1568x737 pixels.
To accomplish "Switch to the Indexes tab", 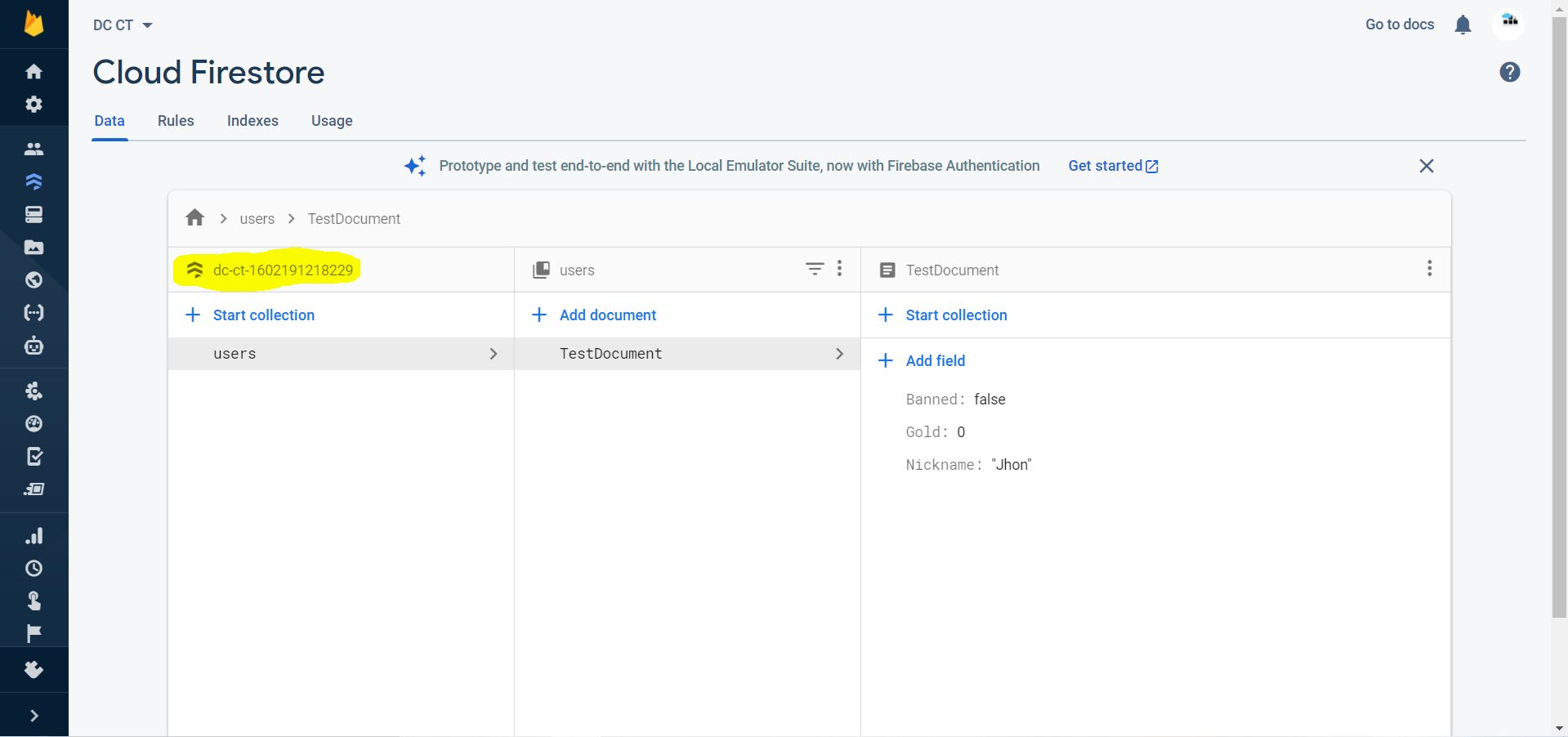I will 252,121.
